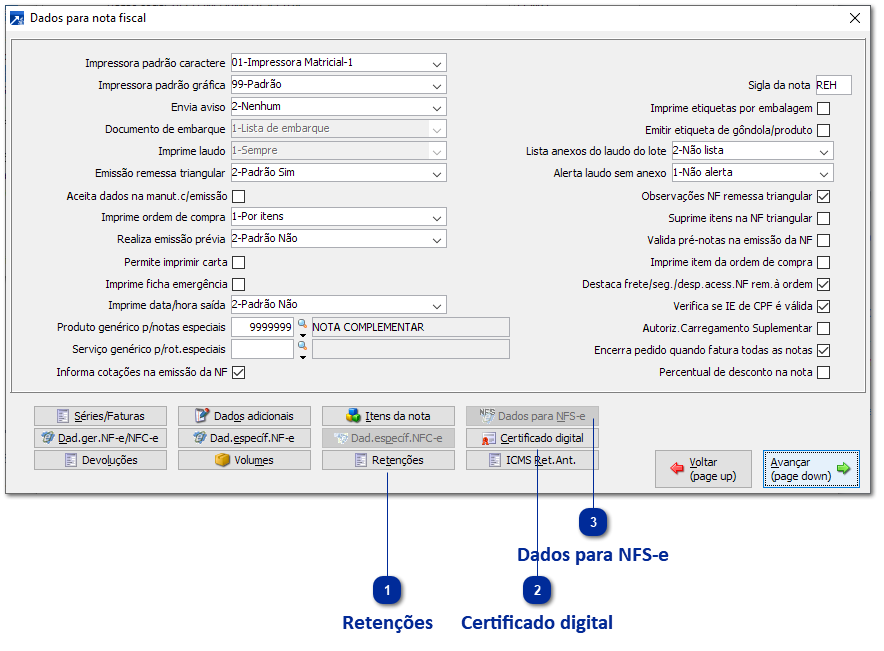
Task: Enable Permite imprimir carta checkbox
Action: click(x=238, y=262)
